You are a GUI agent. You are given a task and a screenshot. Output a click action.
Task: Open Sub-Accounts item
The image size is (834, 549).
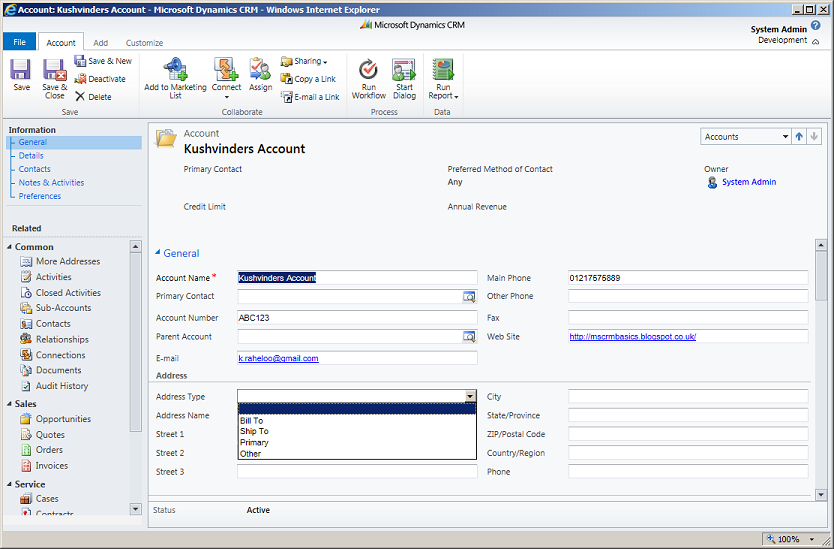pos(55,307)
